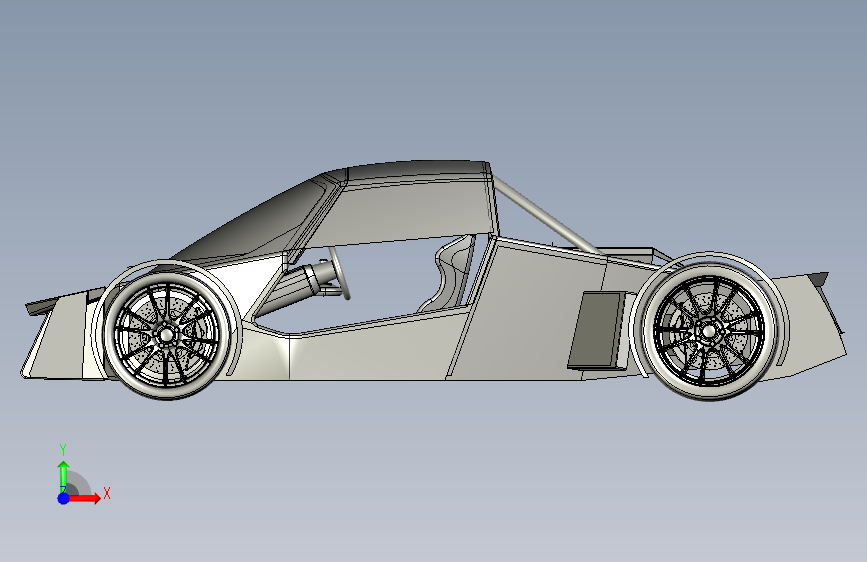Click the gray XY plane arc on triad
This screenshot has width=867, height=562.
pyautogui.click(x=80, y=483)
